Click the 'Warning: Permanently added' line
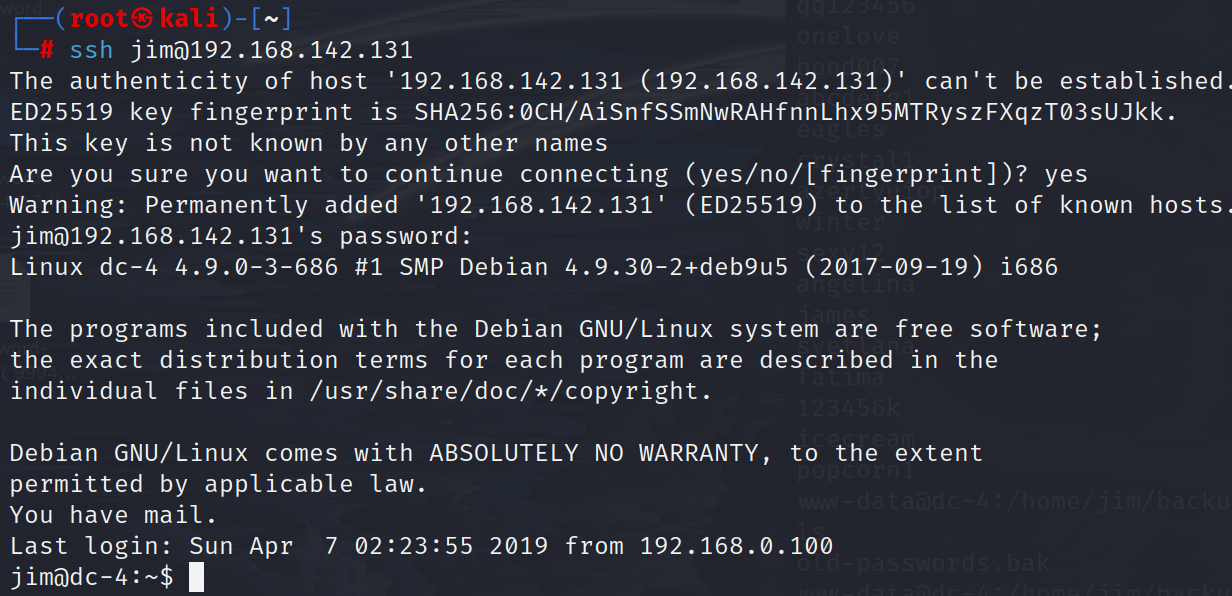This screenshot has height=596, width=1232. click(x=617, y=205)
